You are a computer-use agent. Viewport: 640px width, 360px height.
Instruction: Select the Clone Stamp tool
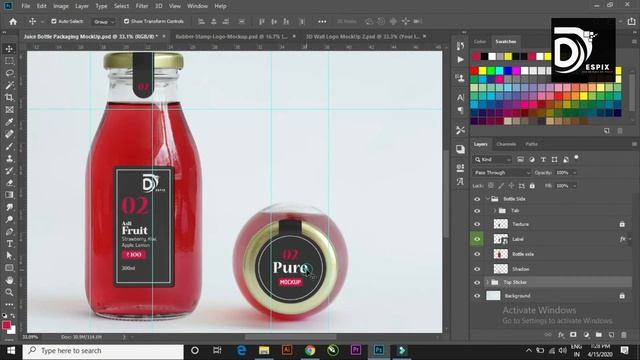point(9,159)
